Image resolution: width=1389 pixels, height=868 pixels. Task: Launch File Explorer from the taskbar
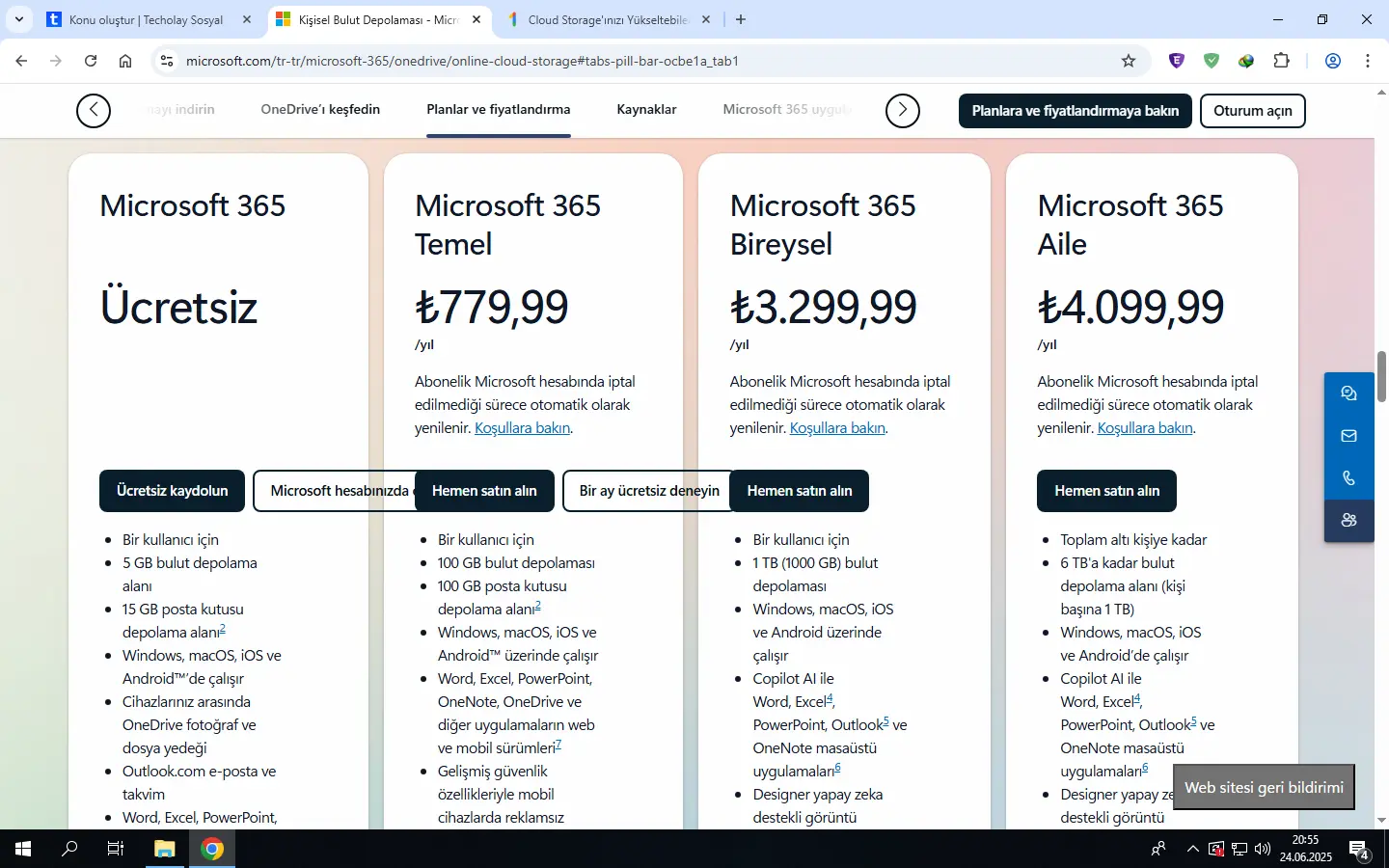coord(165,849)
